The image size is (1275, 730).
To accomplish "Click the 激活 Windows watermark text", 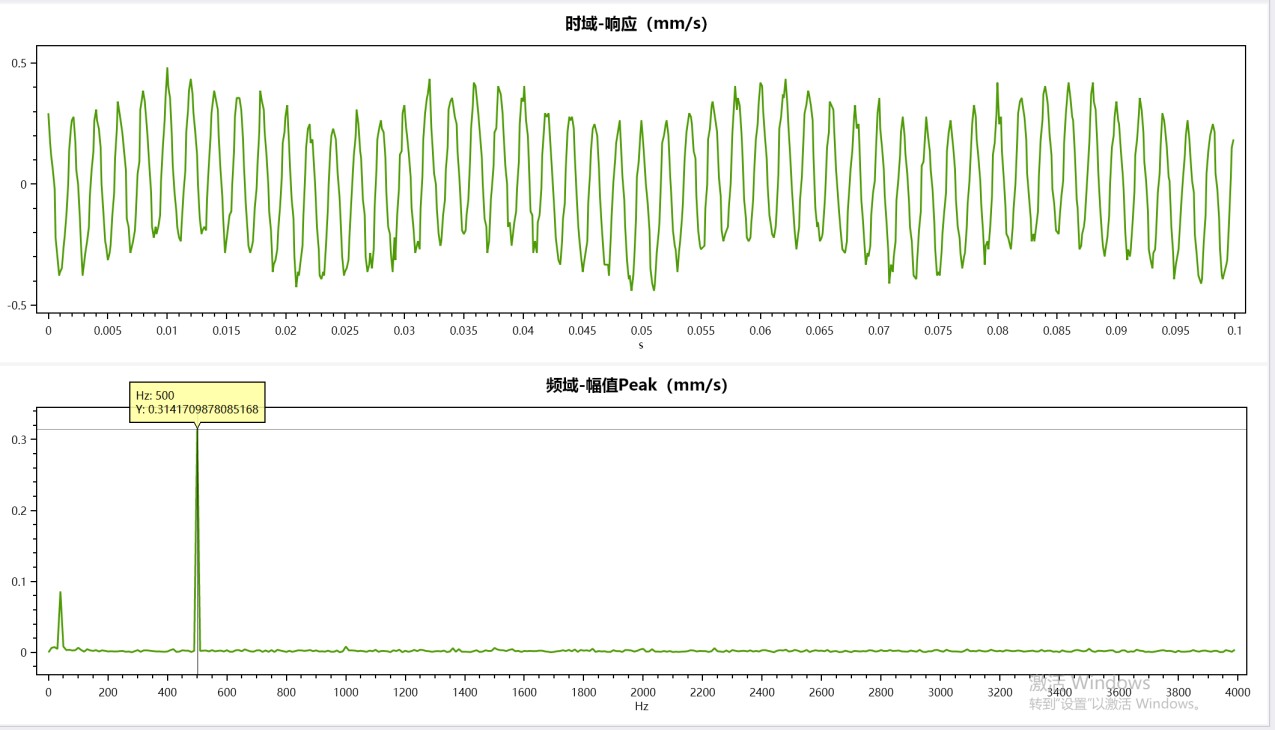I will 1090,683.
